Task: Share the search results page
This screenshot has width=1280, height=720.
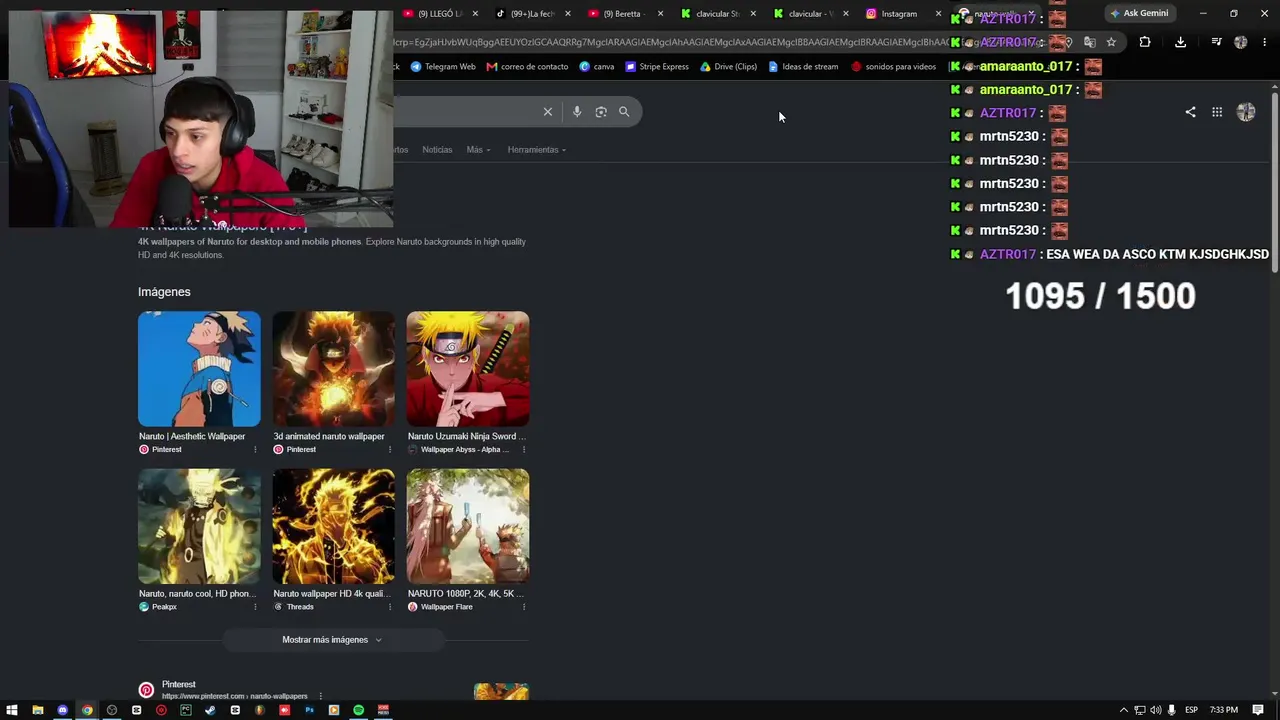Action: (x=1190, y=112)
